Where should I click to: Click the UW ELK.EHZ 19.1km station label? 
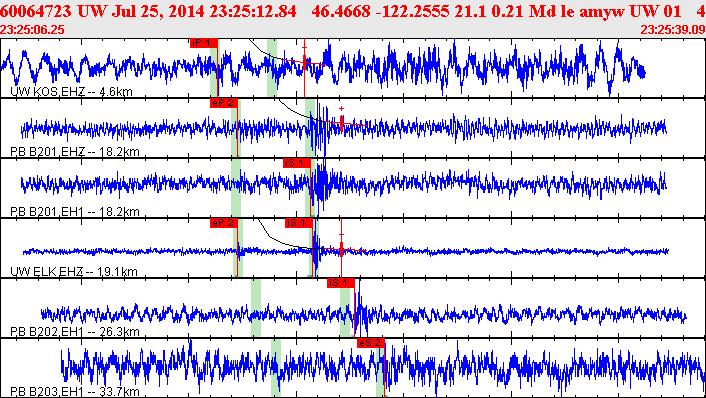pyautogui.click(x=74, y=271)
